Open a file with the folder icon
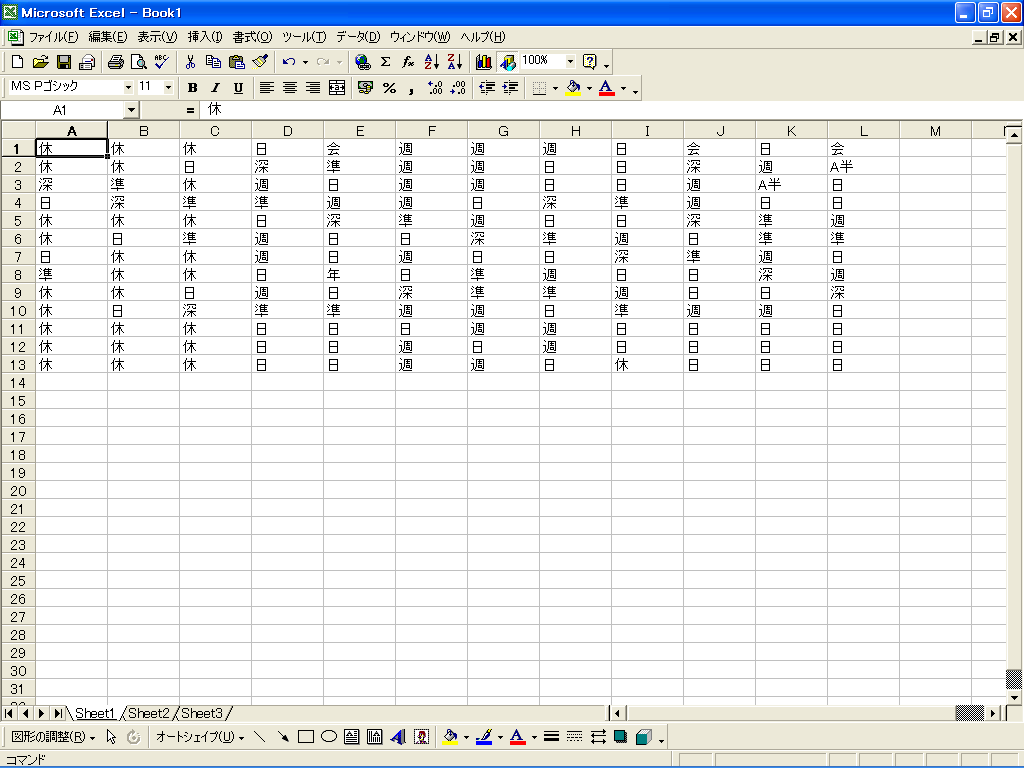 [x=40, y=62]
